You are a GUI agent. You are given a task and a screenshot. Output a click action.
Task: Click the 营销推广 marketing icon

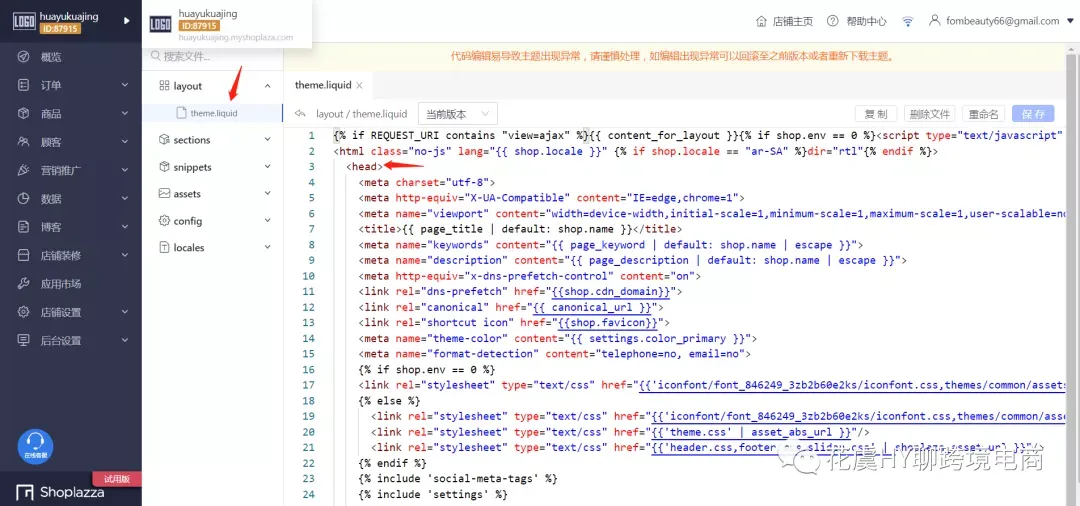tap(24, 170)
